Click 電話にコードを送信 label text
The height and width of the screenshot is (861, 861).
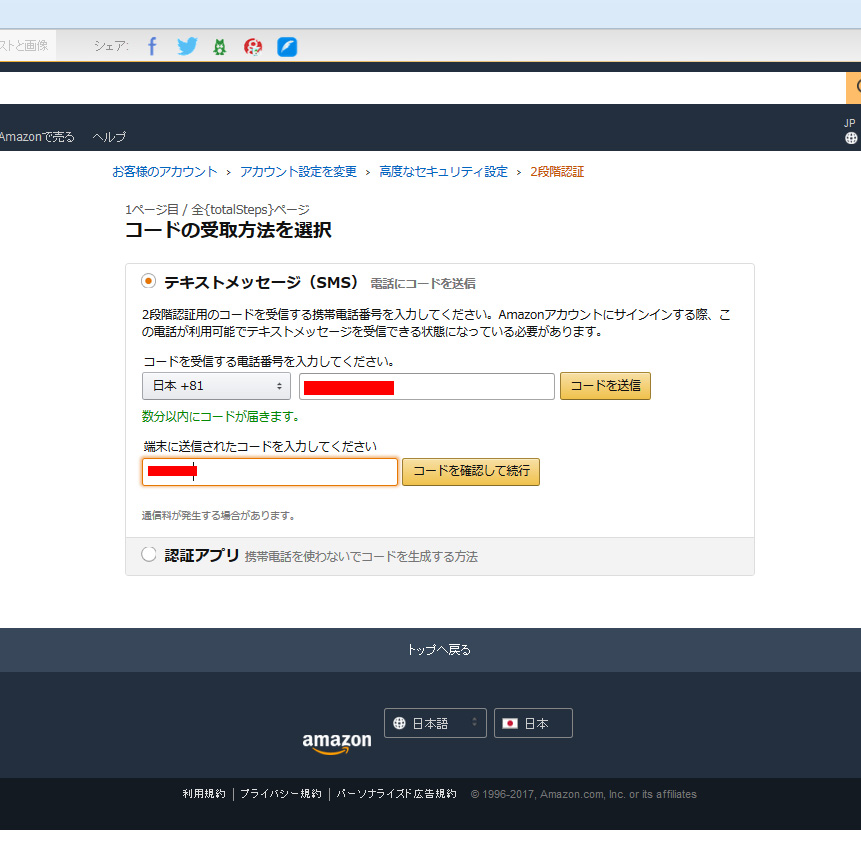click(423, 284)
